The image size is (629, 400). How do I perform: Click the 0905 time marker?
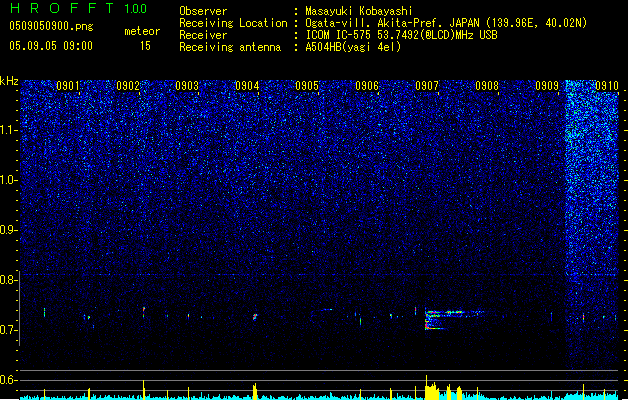point(307,86)
